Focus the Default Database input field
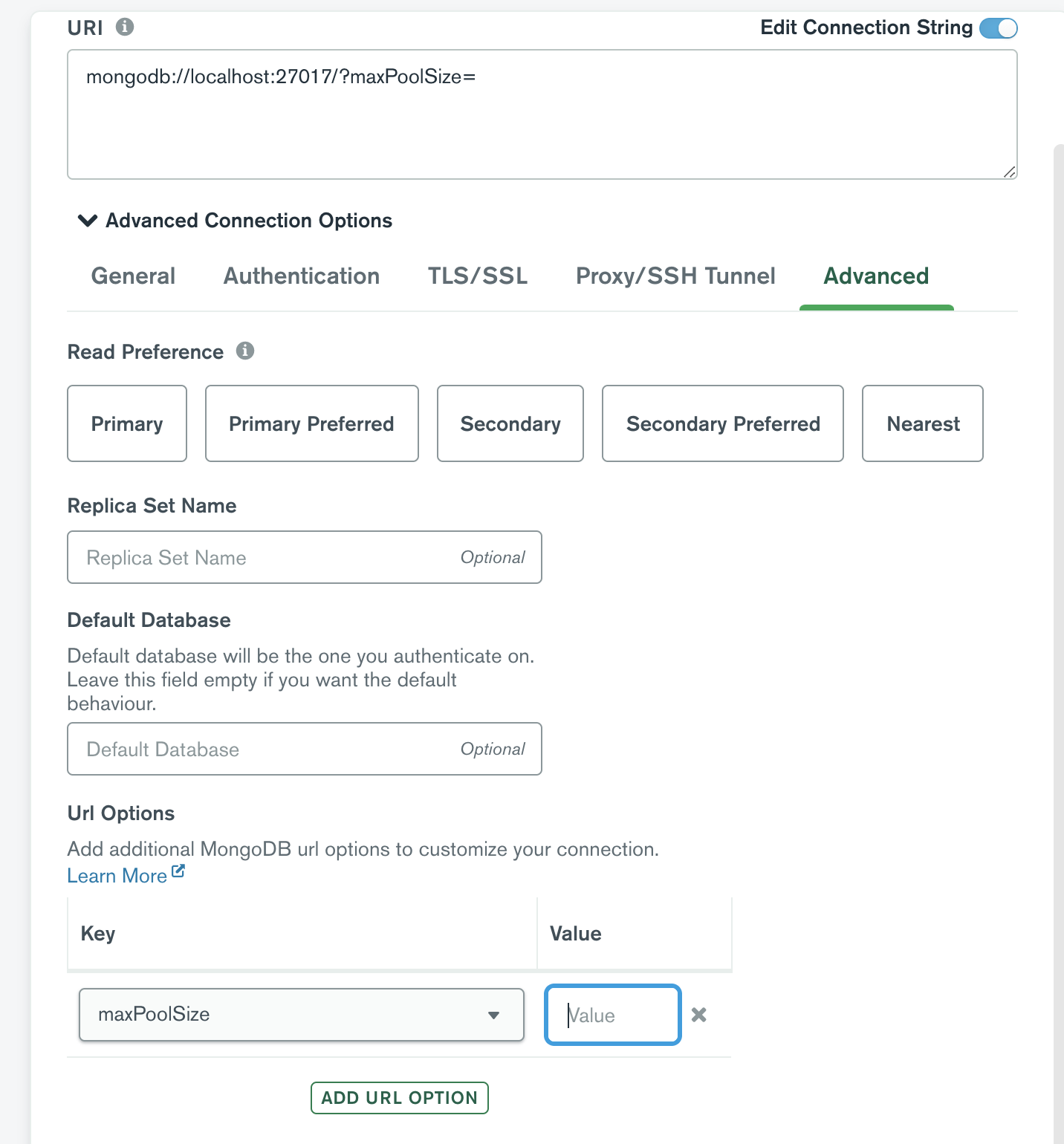The width and height of the screenshot is (1064, 1144). point(305,749)
